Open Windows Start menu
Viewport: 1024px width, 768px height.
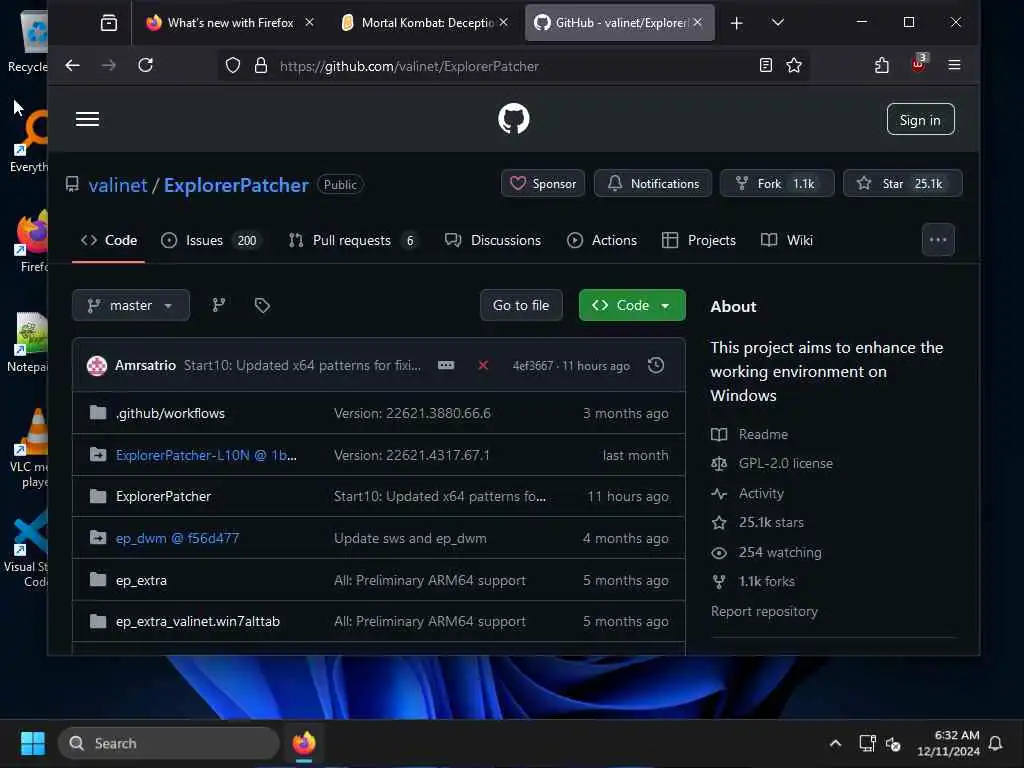[x=33, y=743]
